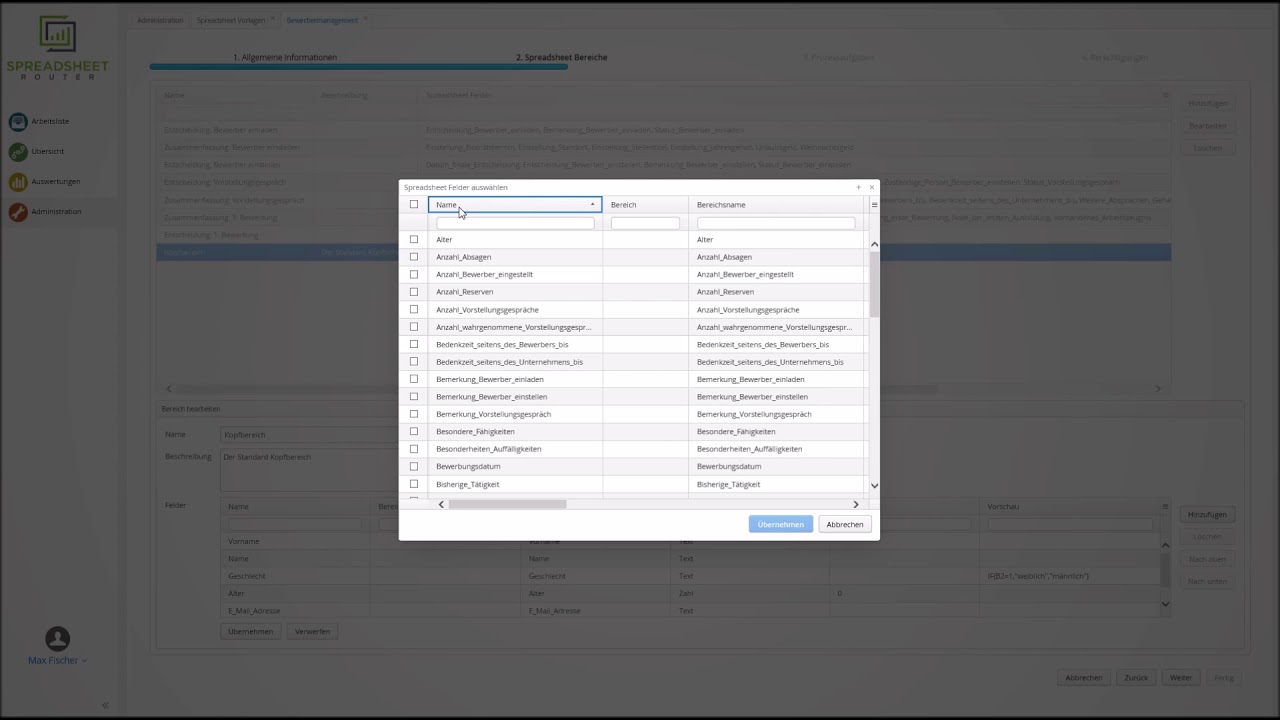
Task: Click the Spreadsheet Router logo
Action: pyautogui.click(x=57, y=47)
